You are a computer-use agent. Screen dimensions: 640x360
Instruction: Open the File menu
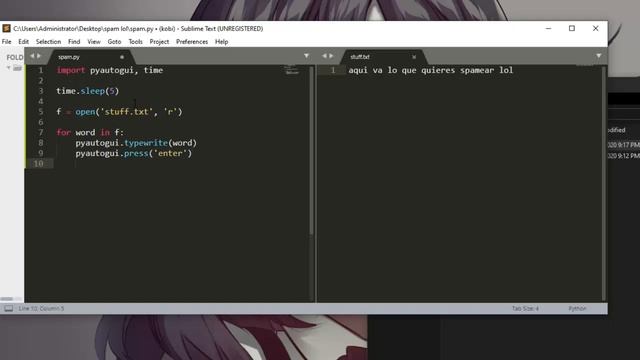[7, 42]
